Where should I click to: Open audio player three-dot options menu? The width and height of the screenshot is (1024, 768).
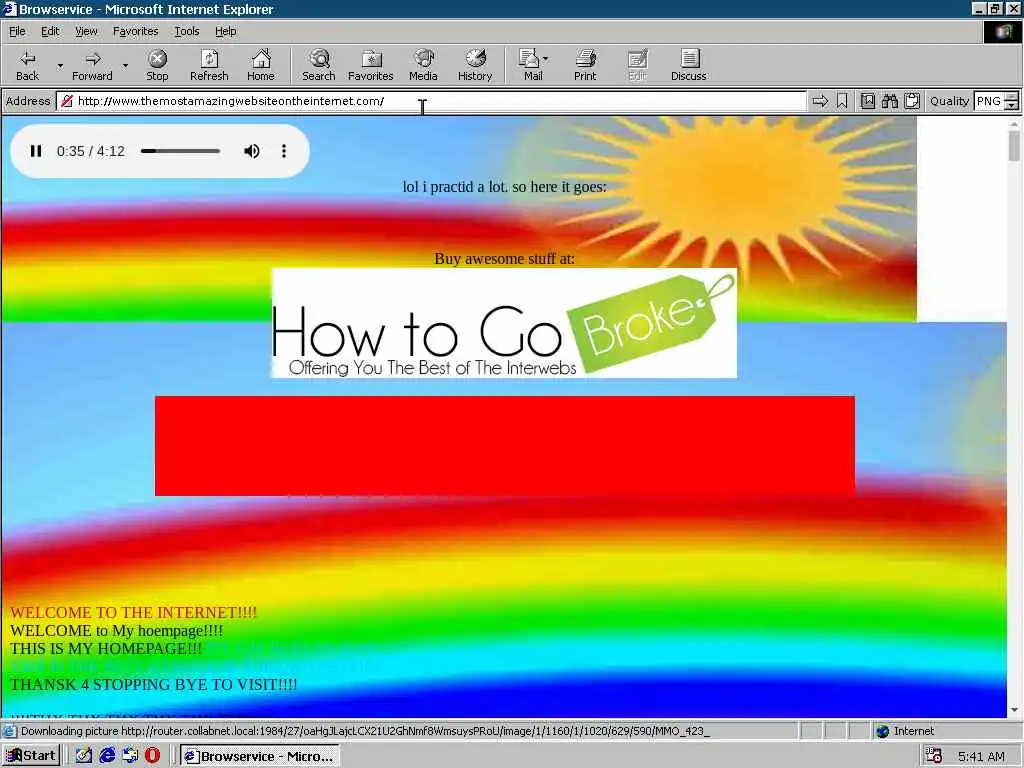point(283,151)
